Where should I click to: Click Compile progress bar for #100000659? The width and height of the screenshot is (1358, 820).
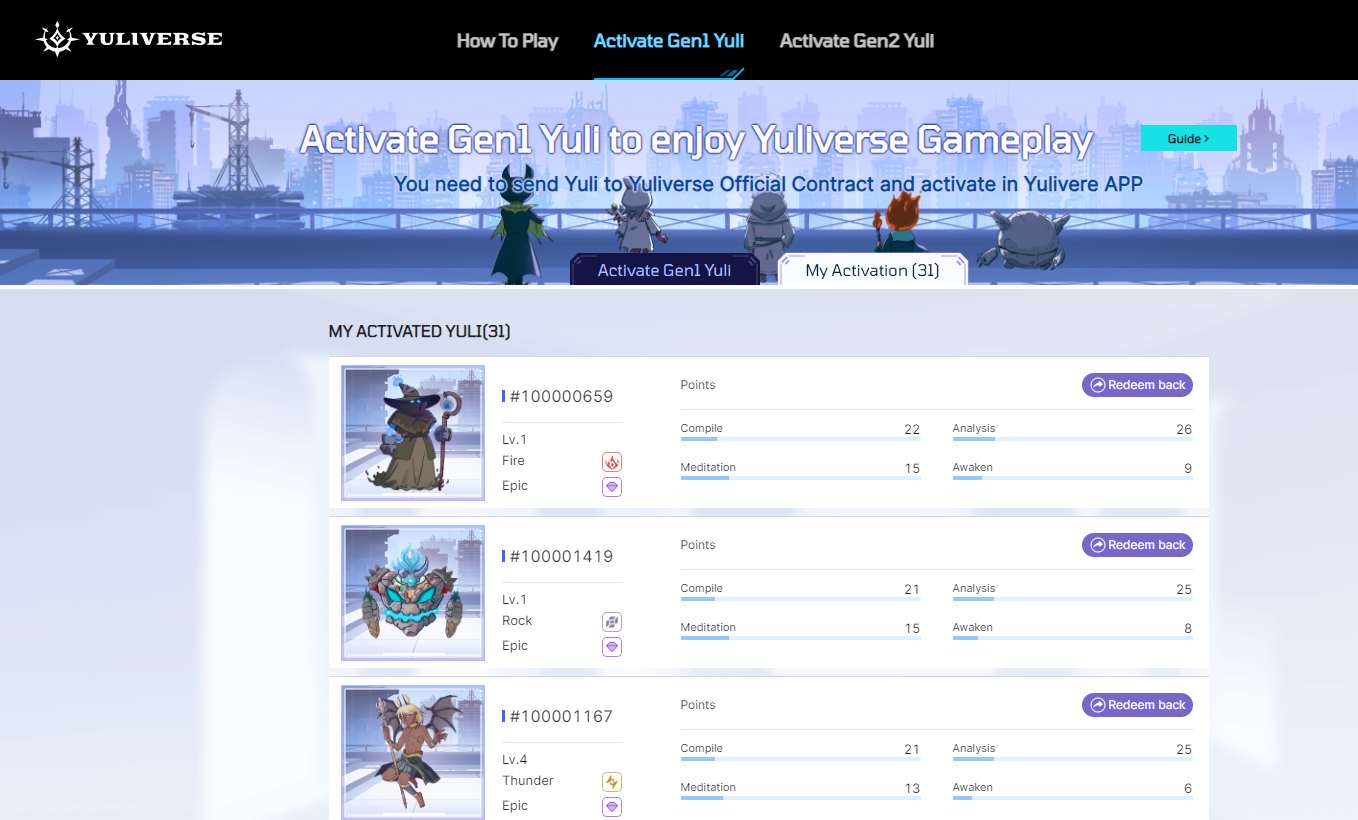[x=801, y=439]
